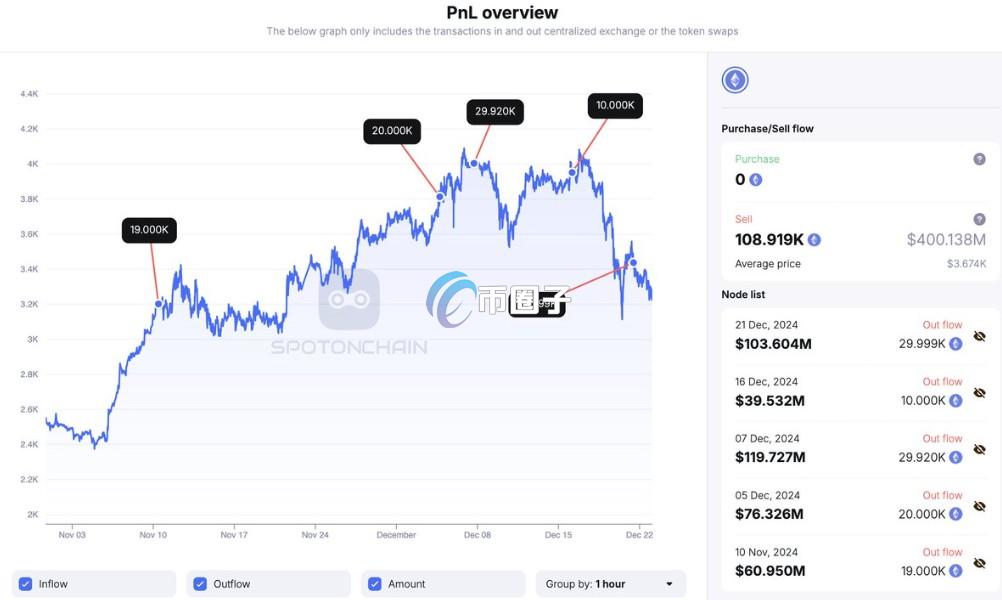Viewport: 1002px width, 600px height.
Task: Hide the 10 Nov, 2024 node
Action: tap(979, 564)
